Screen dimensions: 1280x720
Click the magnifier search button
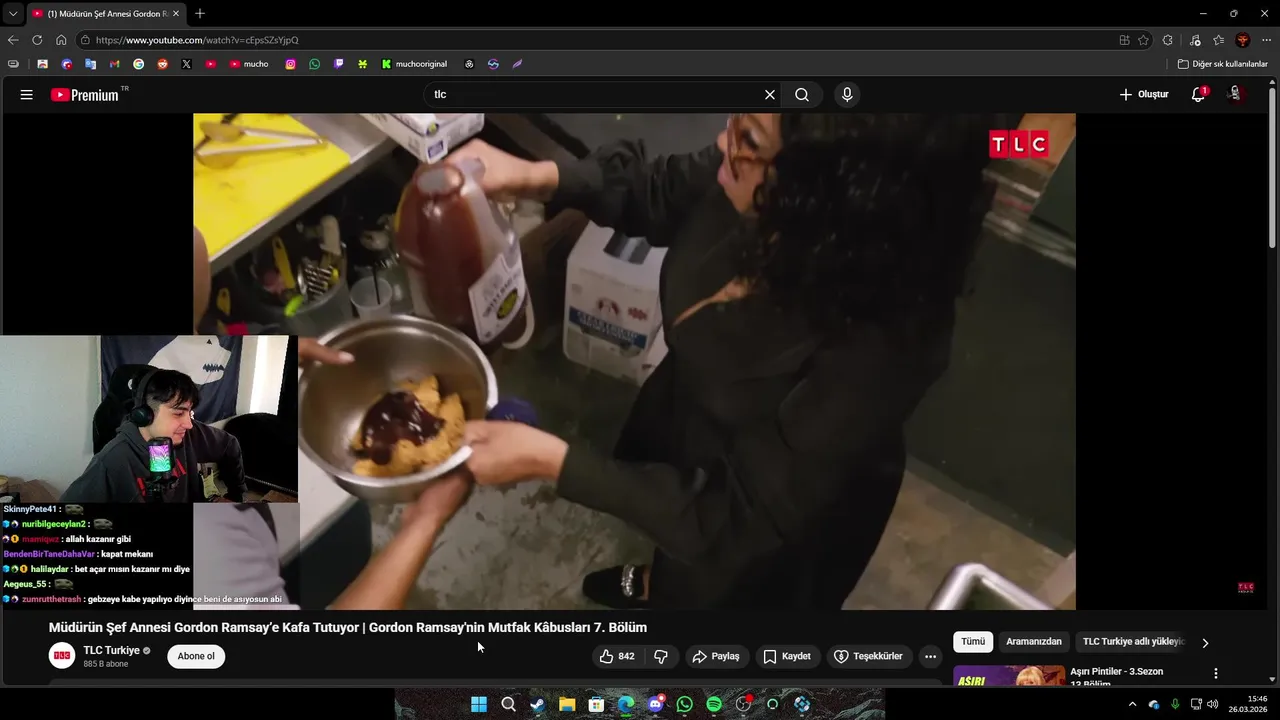pos(802,94)
